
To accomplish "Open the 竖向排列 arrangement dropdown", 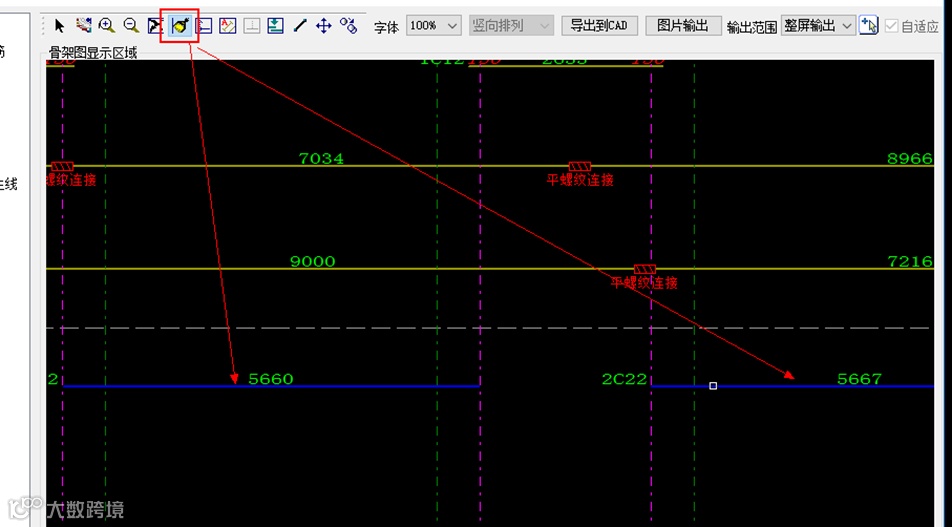I will [511, 26].
